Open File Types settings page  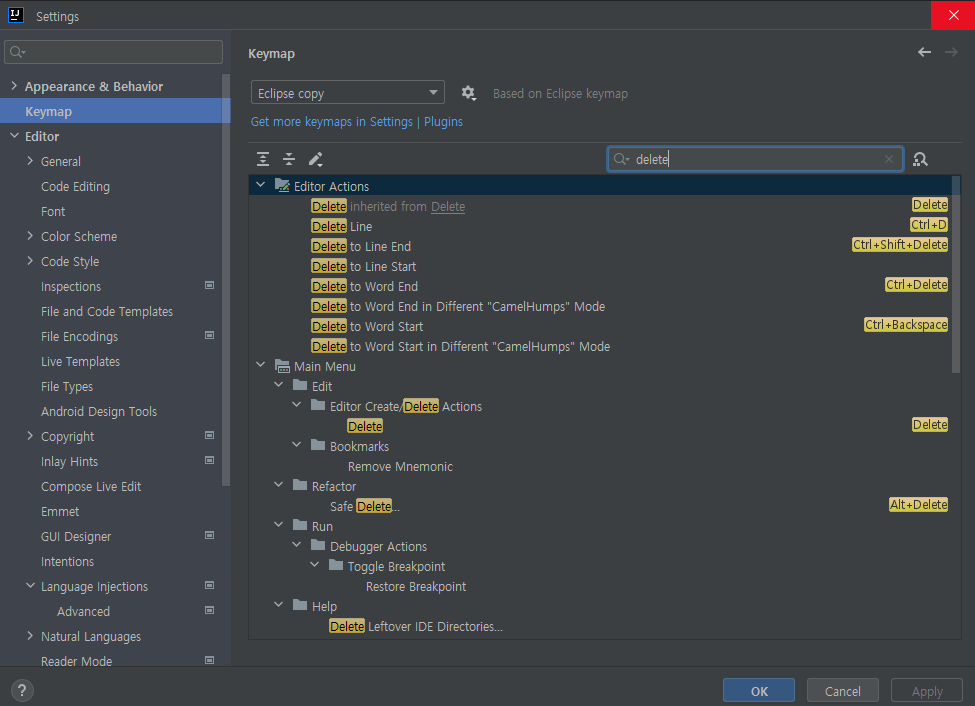click(67, 386)
